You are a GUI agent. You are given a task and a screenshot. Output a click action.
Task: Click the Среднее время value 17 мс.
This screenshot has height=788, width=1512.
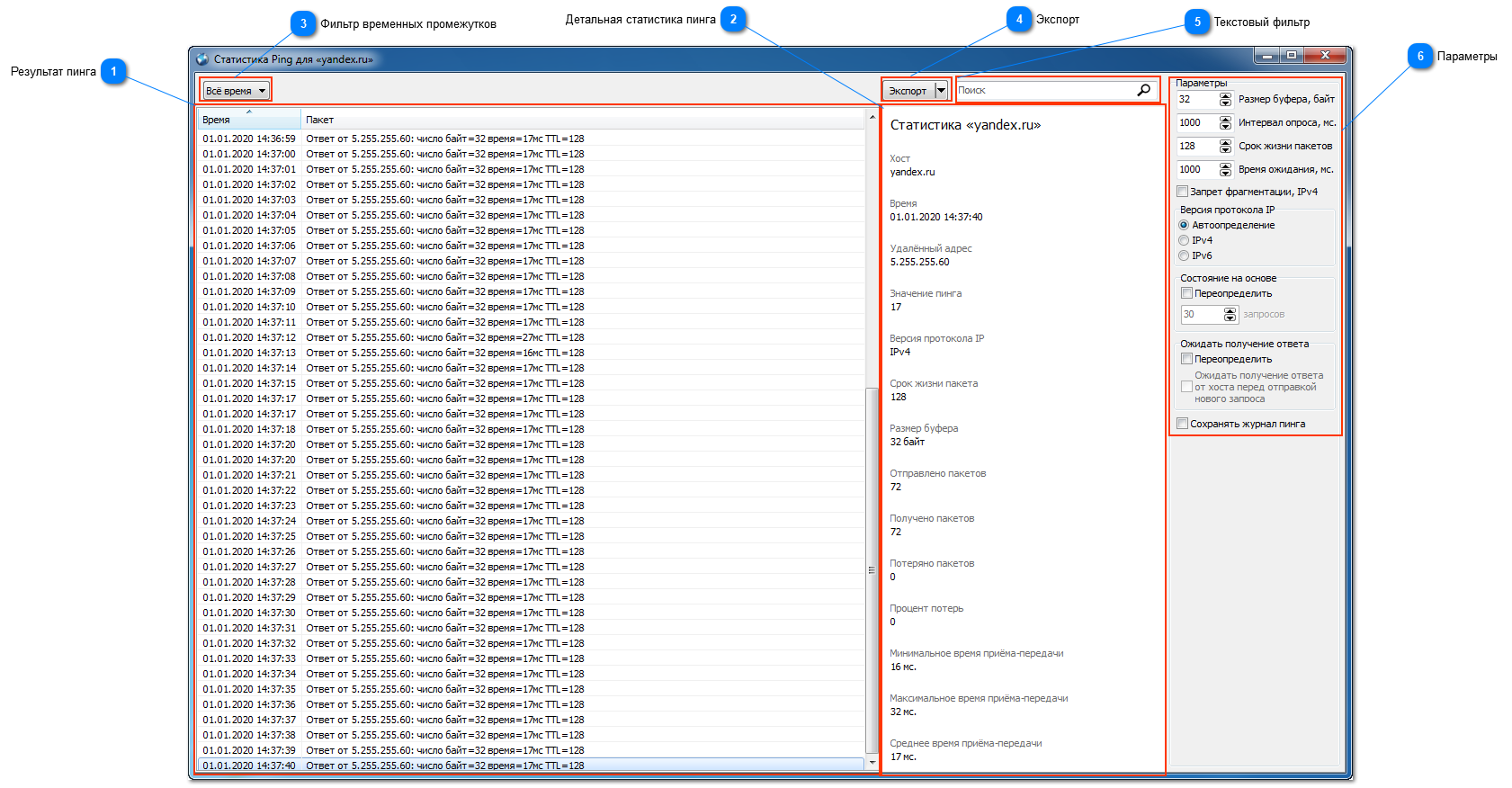coord(903,757)
